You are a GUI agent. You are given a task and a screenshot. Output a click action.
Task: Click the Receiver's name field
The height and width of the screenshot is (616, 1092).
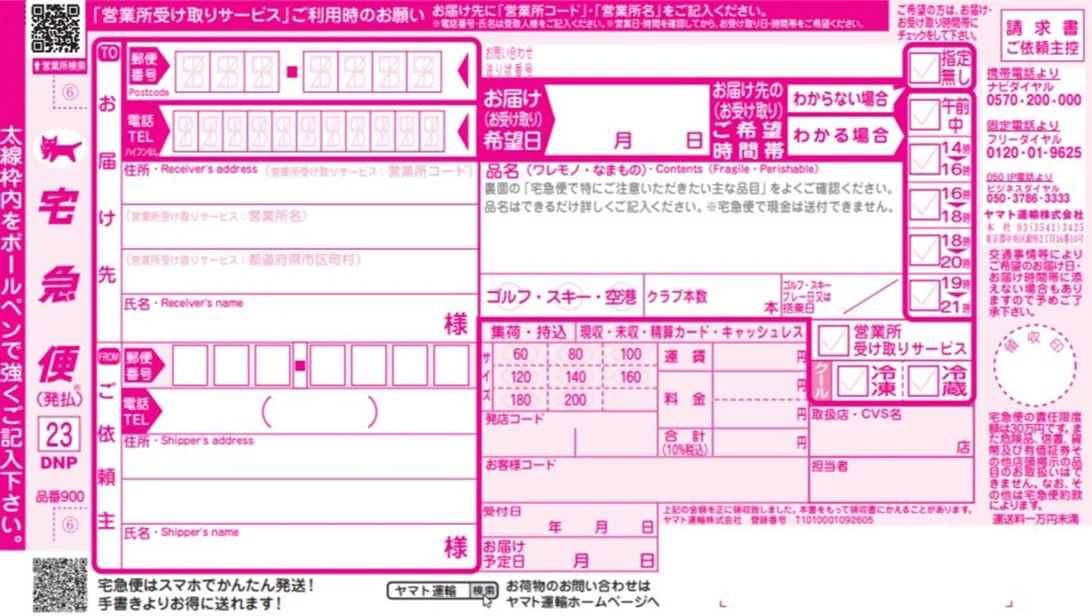299,317
